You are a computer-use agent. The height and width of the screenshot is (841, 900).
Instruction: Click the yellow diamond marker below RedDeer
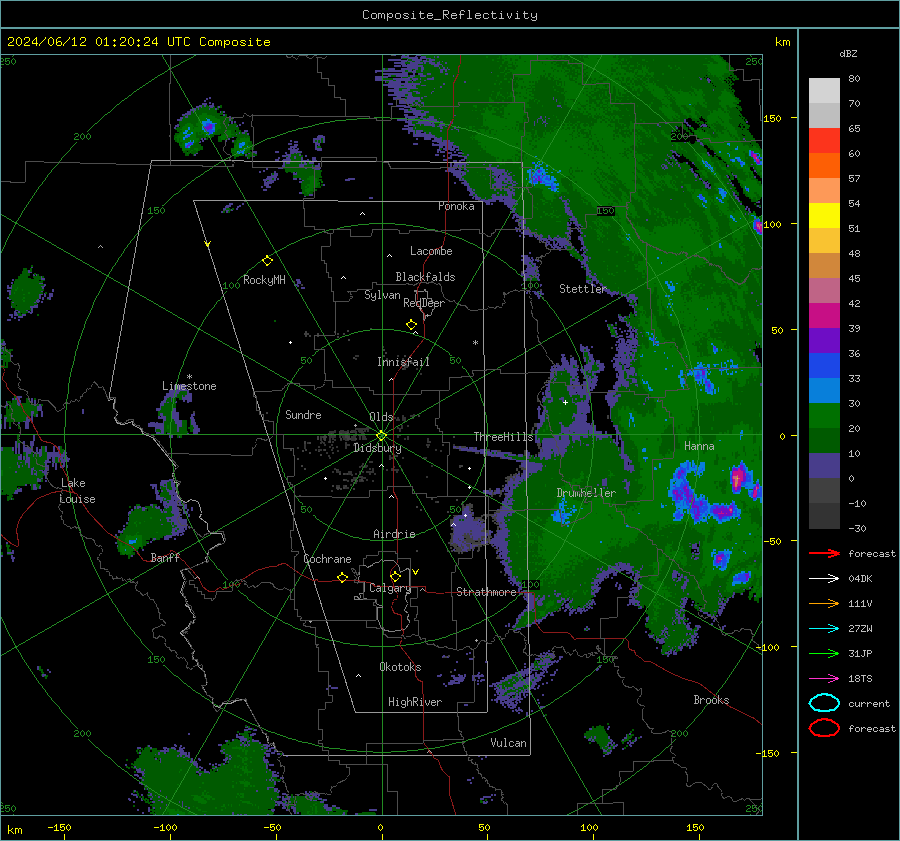tap(412, 325)
